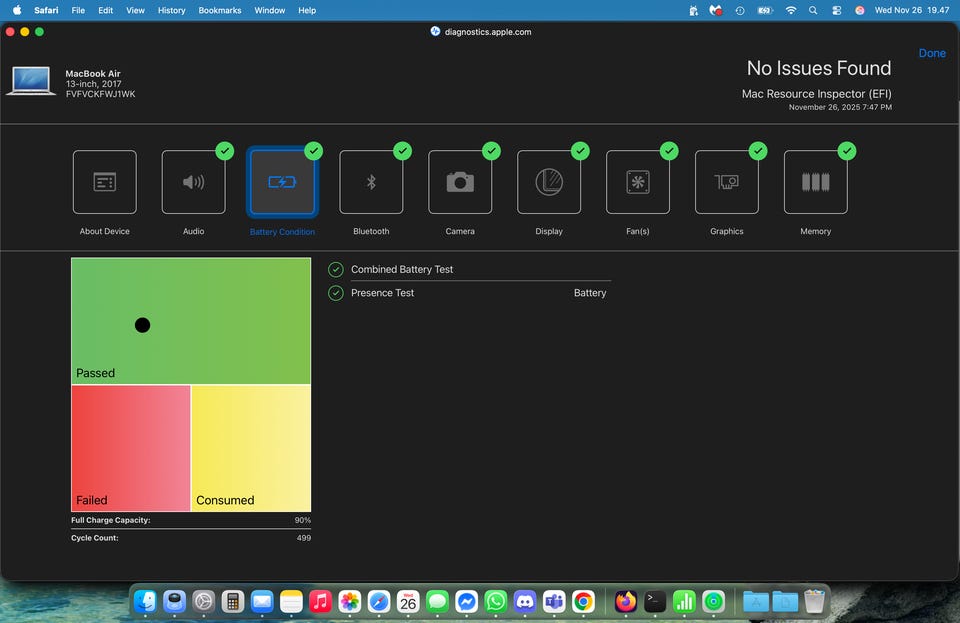Click the red Failed battery region
The image size is (960, 623).
click(130, 447)
